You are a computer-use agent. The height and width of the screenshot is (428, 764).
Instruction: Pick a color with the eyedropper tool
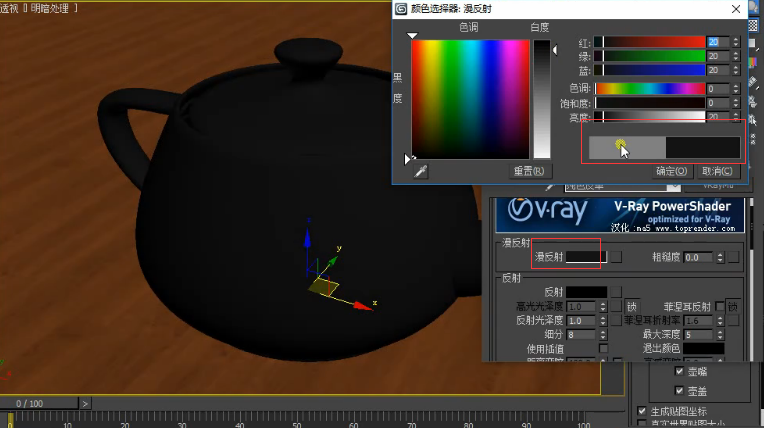(x=421, y=171)
